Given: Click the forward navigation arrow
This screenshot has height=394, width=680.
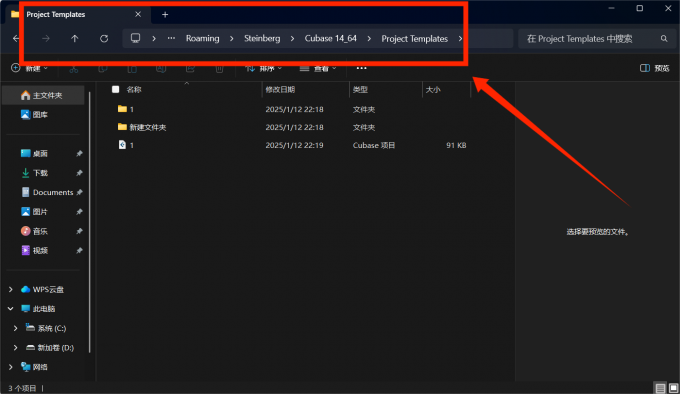Looking at the screenshot, I should click(46, 39).
